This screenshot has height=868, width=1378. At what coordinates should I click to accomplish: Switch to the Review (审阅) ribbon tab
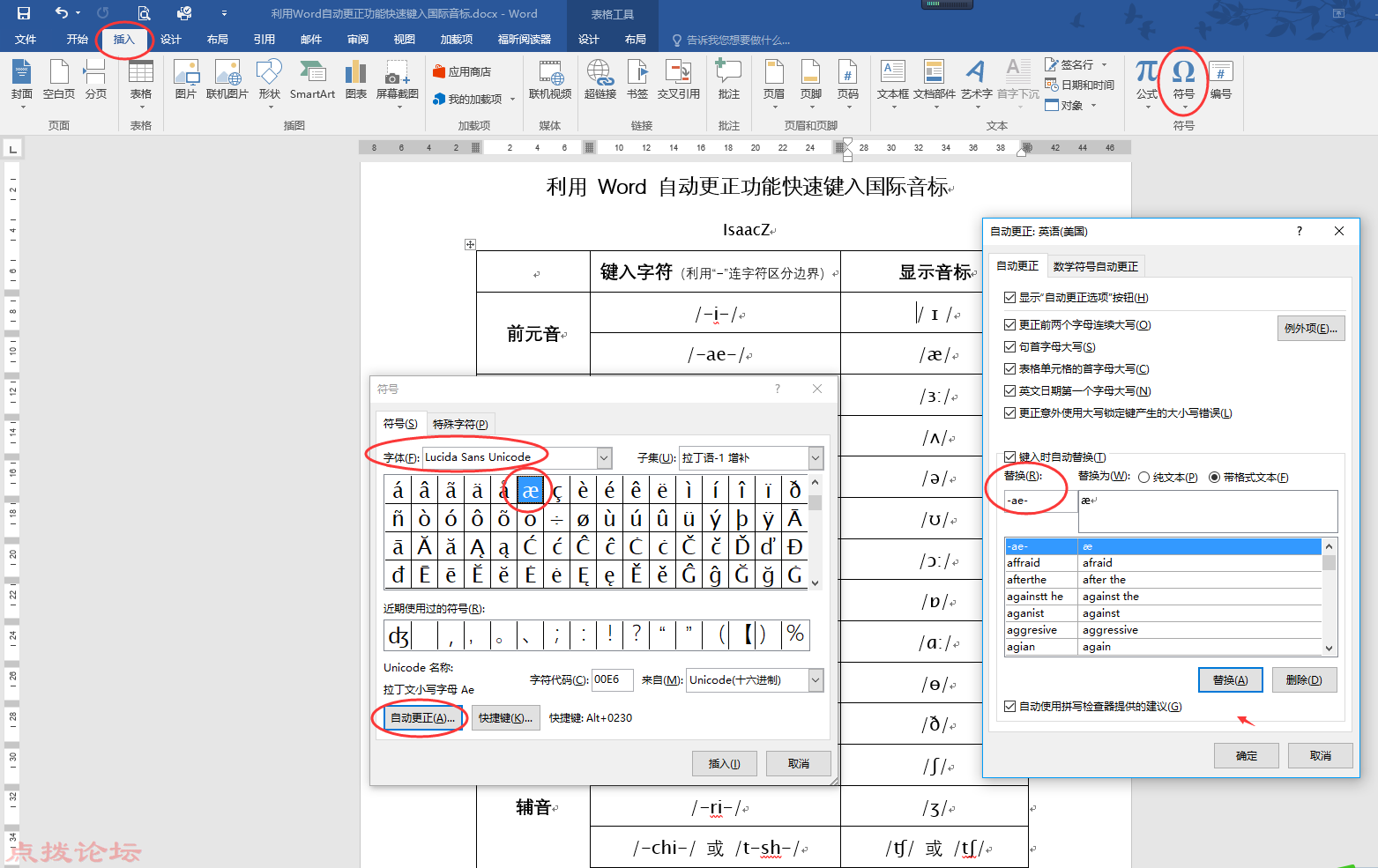pyautogui.click(x=358, y=40)
